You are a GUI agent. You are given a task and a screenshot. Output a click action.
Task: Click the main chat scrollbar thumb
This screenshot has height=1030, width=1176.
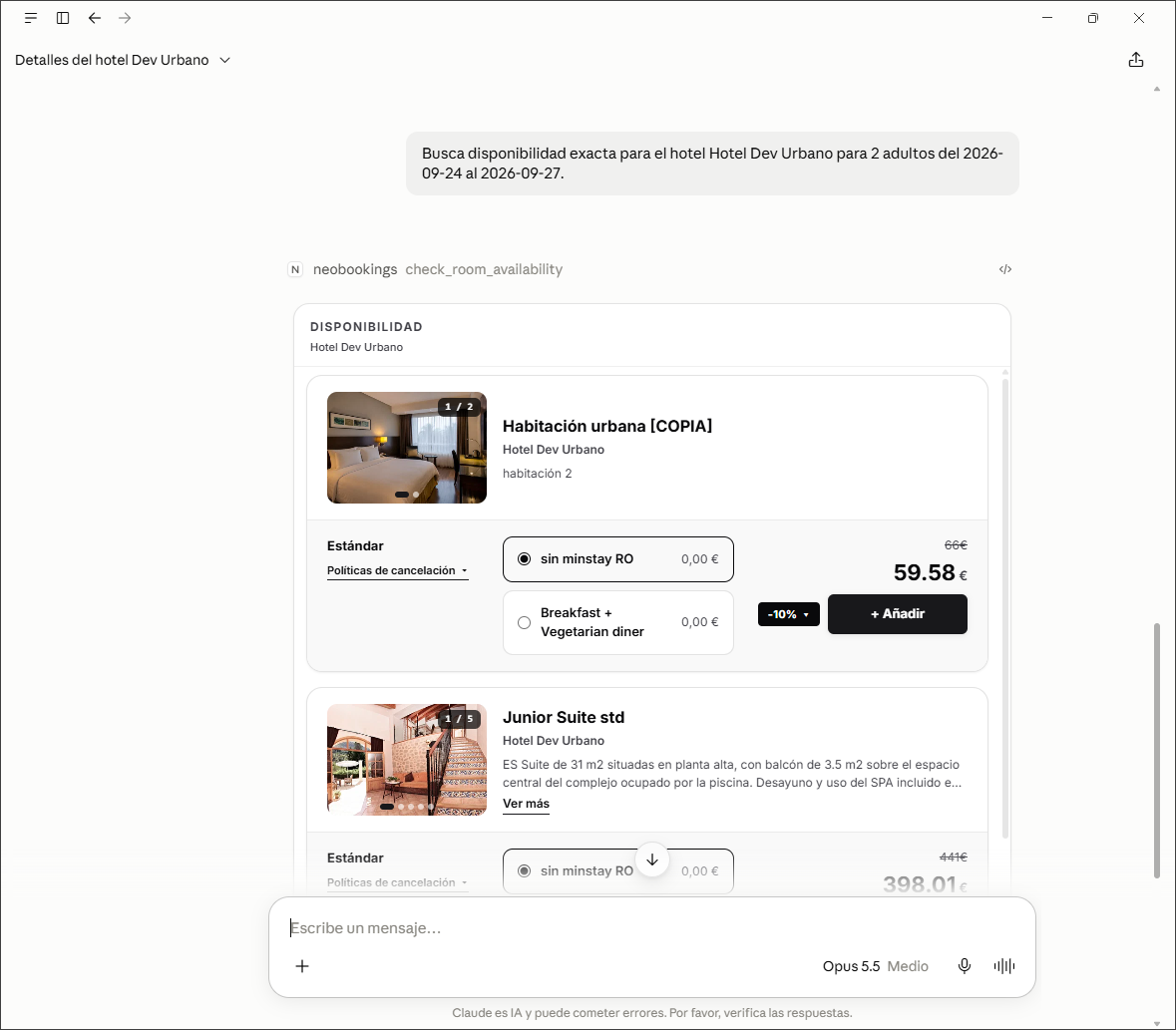(1156, 750)
